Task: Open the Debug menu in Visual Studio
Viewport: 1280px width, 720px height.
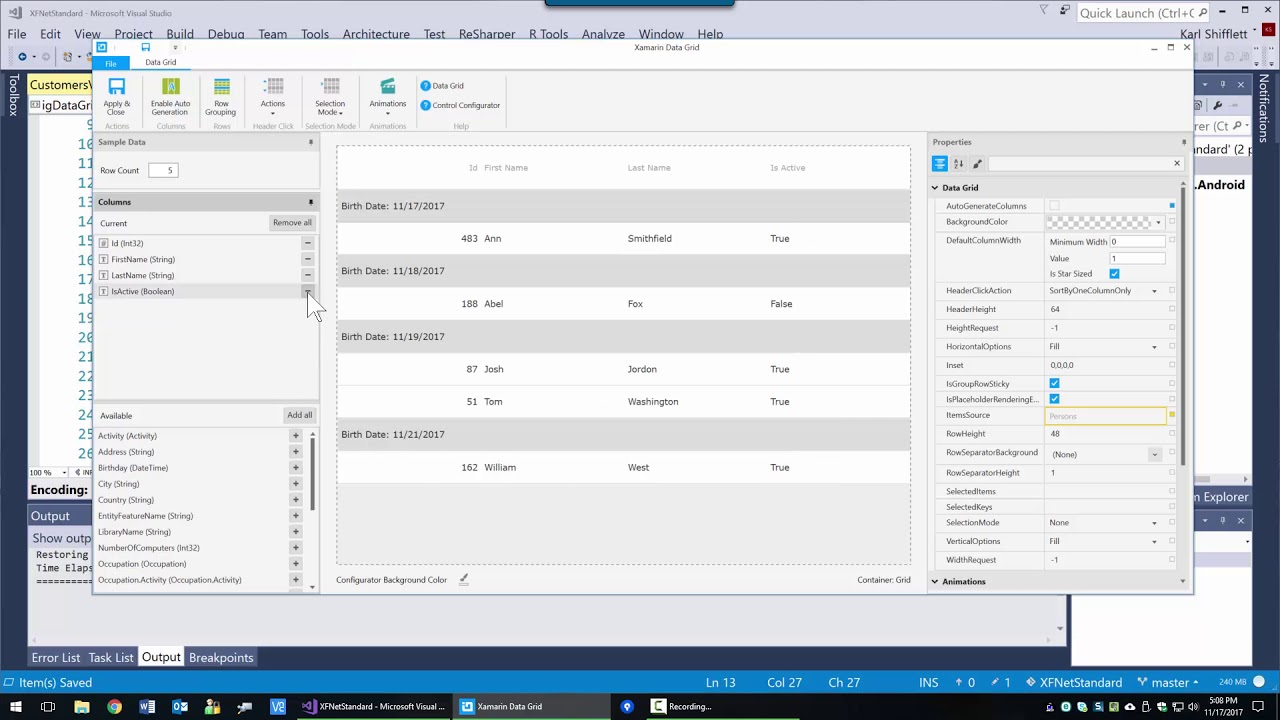Action: pyautogui.click(x=226, y=34)
